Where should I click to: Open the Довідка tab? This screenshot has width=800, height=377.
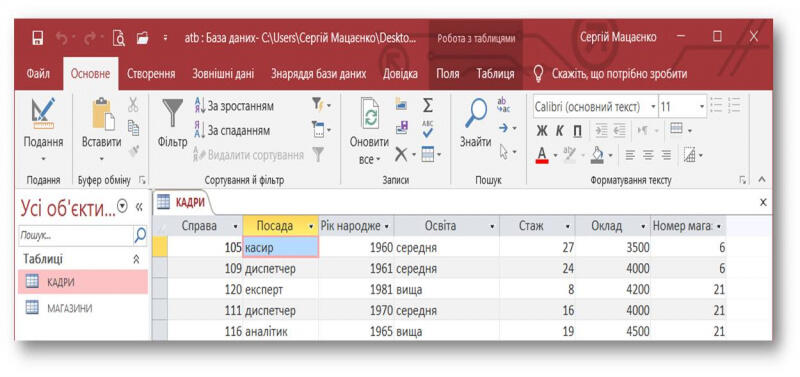tap(401, 74)
